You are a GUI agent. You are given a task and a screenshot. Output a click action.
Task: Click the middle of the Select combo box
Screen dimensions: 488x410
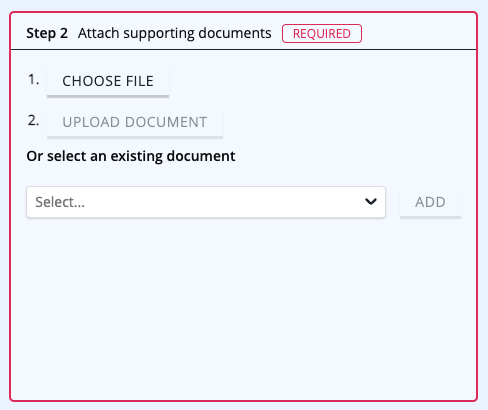[206, 202]
